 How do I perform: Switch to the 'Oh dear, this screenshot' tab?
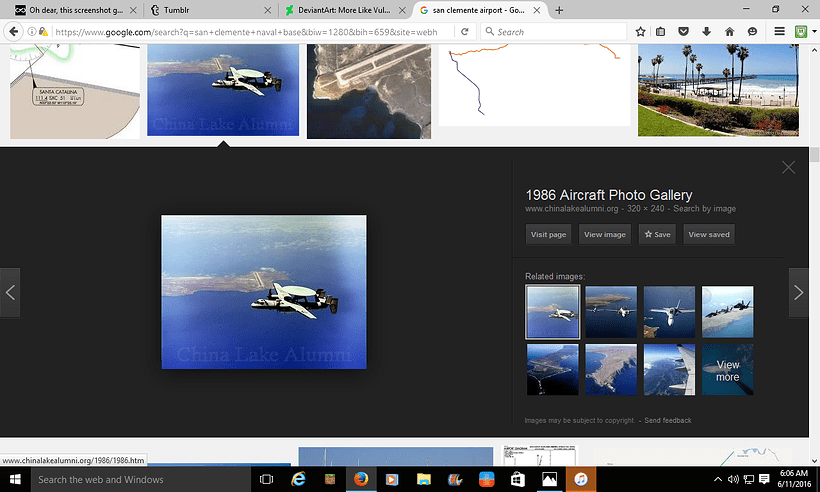tap(76, 10)
